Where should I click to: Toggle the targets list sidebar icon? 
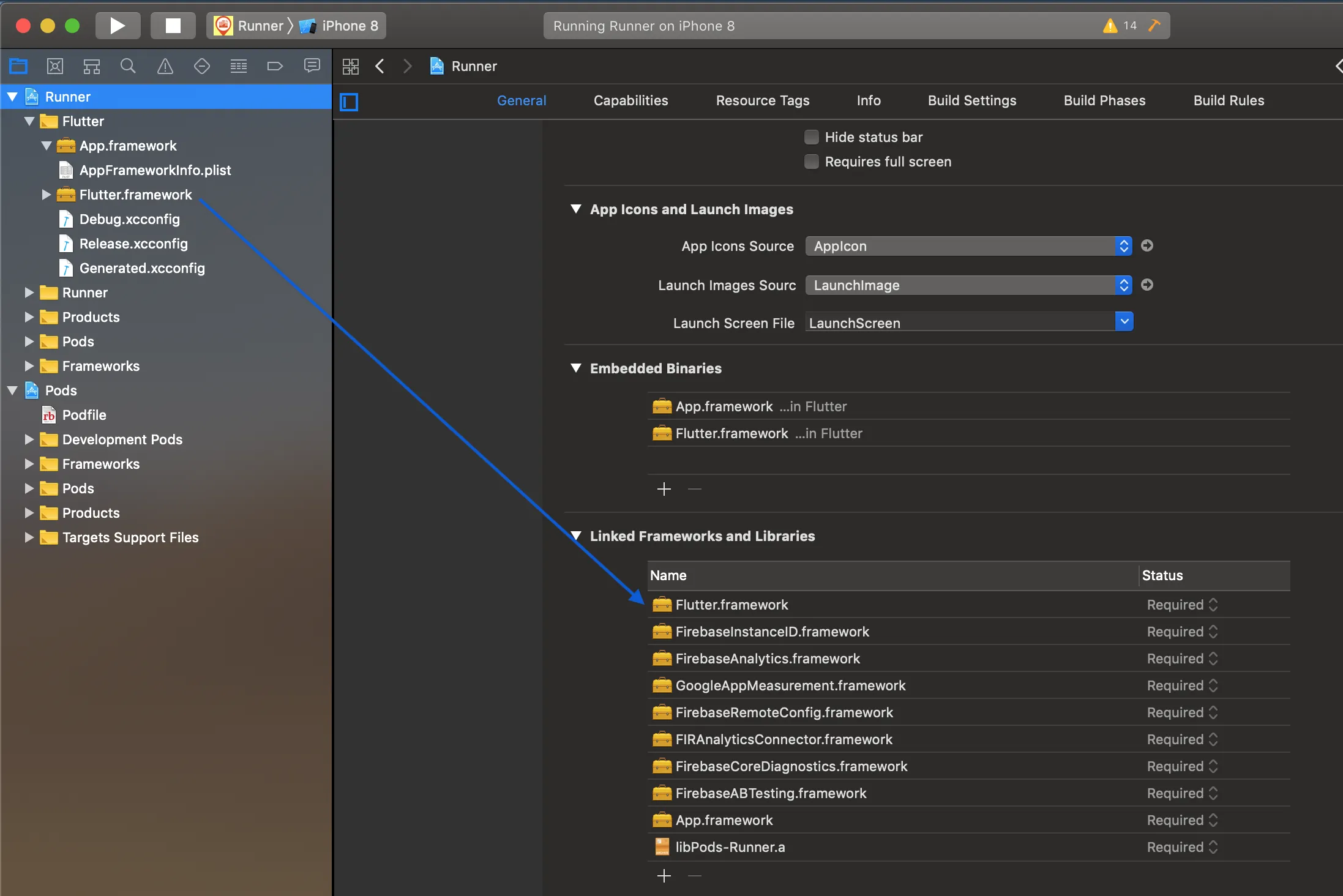click(349, 102)
